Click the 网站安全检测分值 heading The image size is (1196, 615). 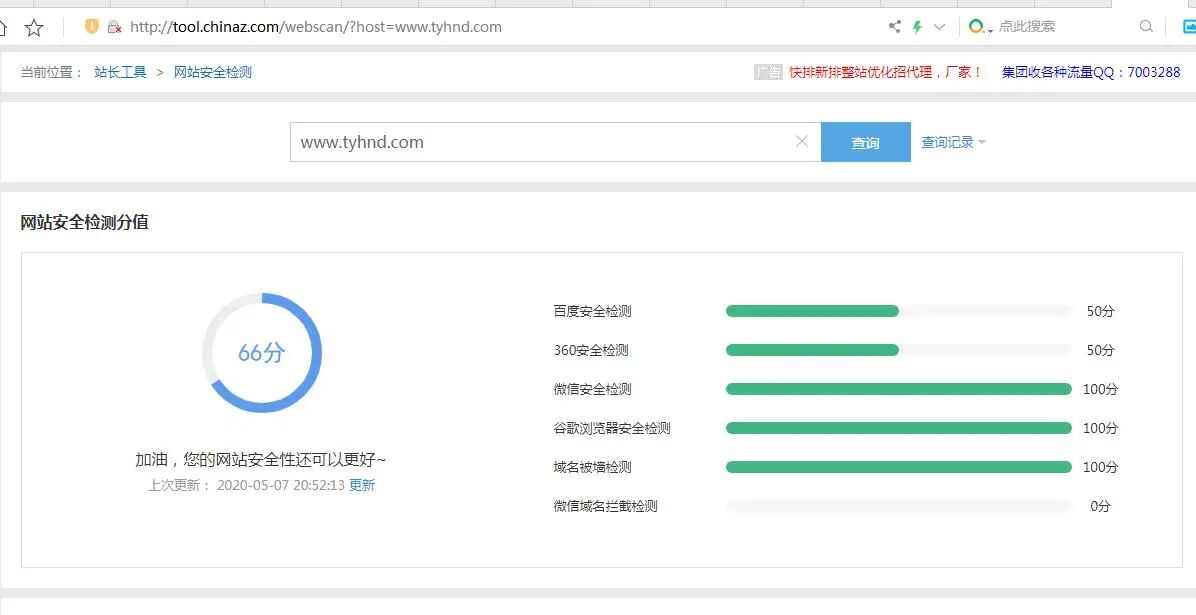85,223
